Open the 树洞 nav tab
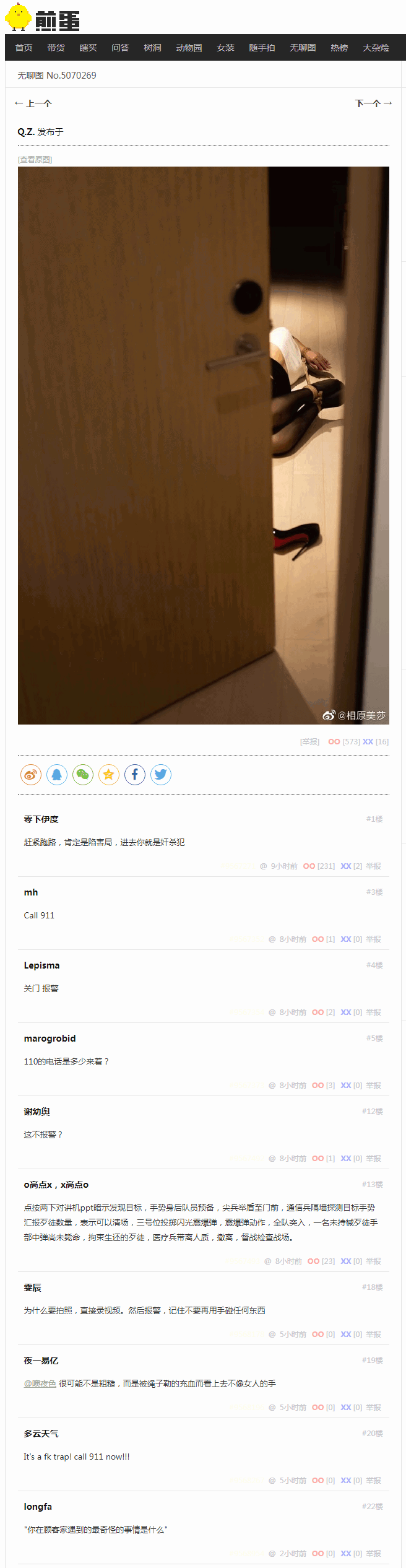Image resolution: width=406 pixels, height=1568 pixels. [x=152, y=48]
